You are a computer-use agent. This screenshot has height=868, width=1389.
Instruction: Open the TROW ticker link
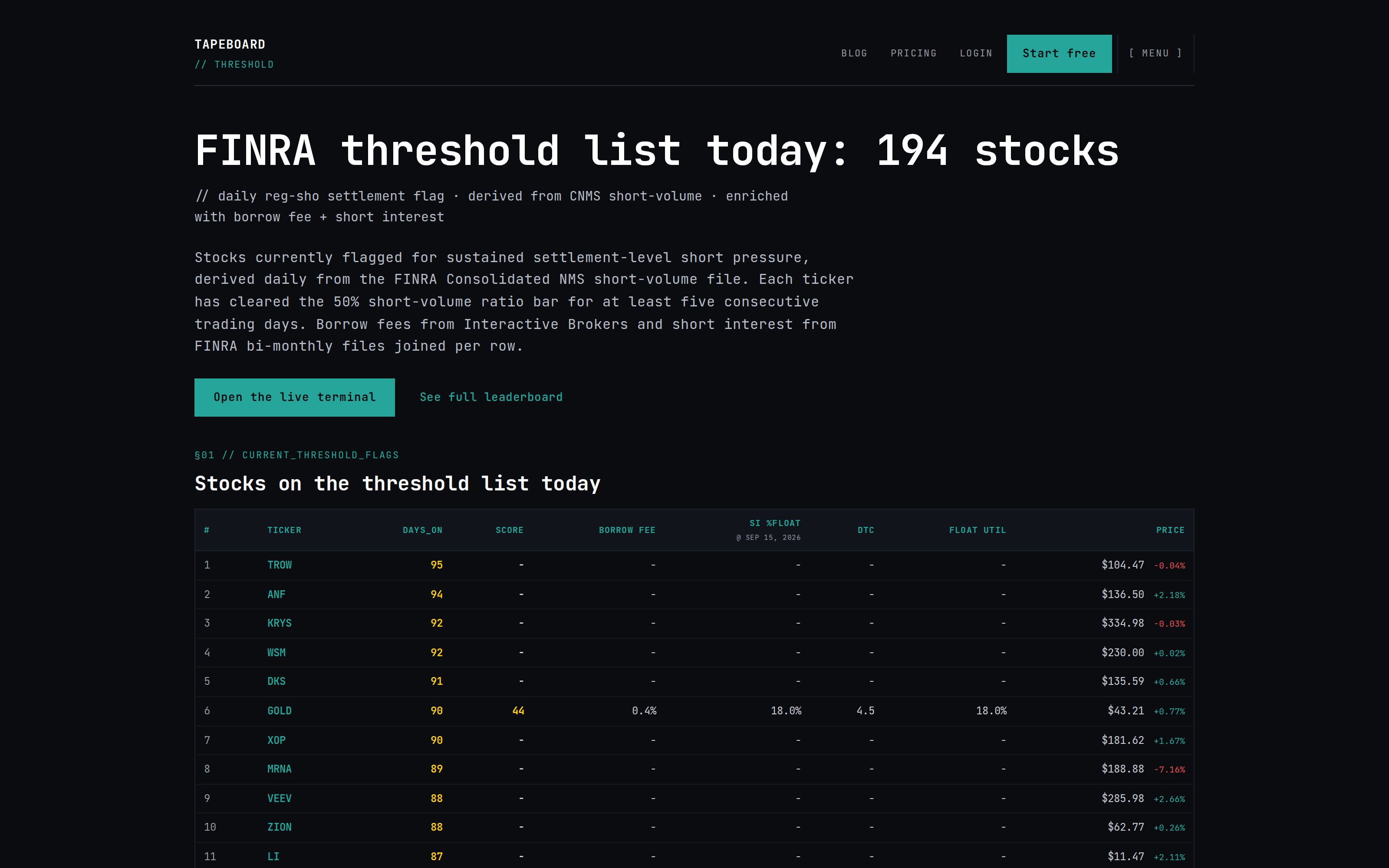pyautogui.click(x=279, y=565)
